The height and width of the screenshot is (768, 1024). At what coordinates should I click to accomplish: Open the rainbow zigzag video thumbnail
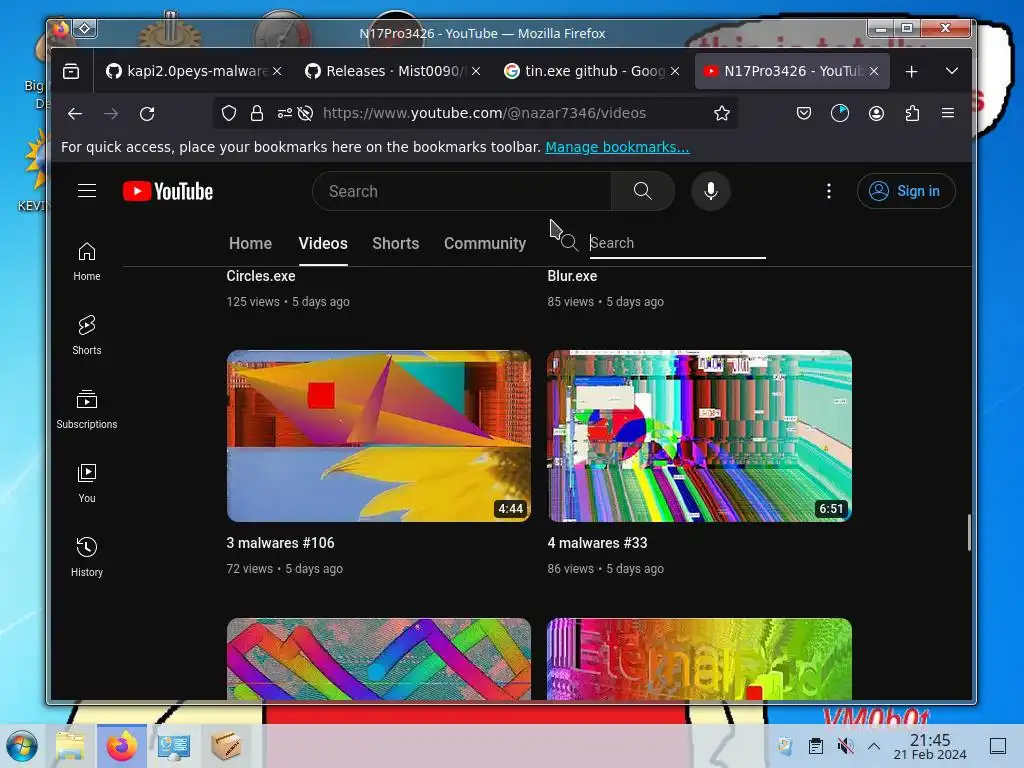coord(379,659)
